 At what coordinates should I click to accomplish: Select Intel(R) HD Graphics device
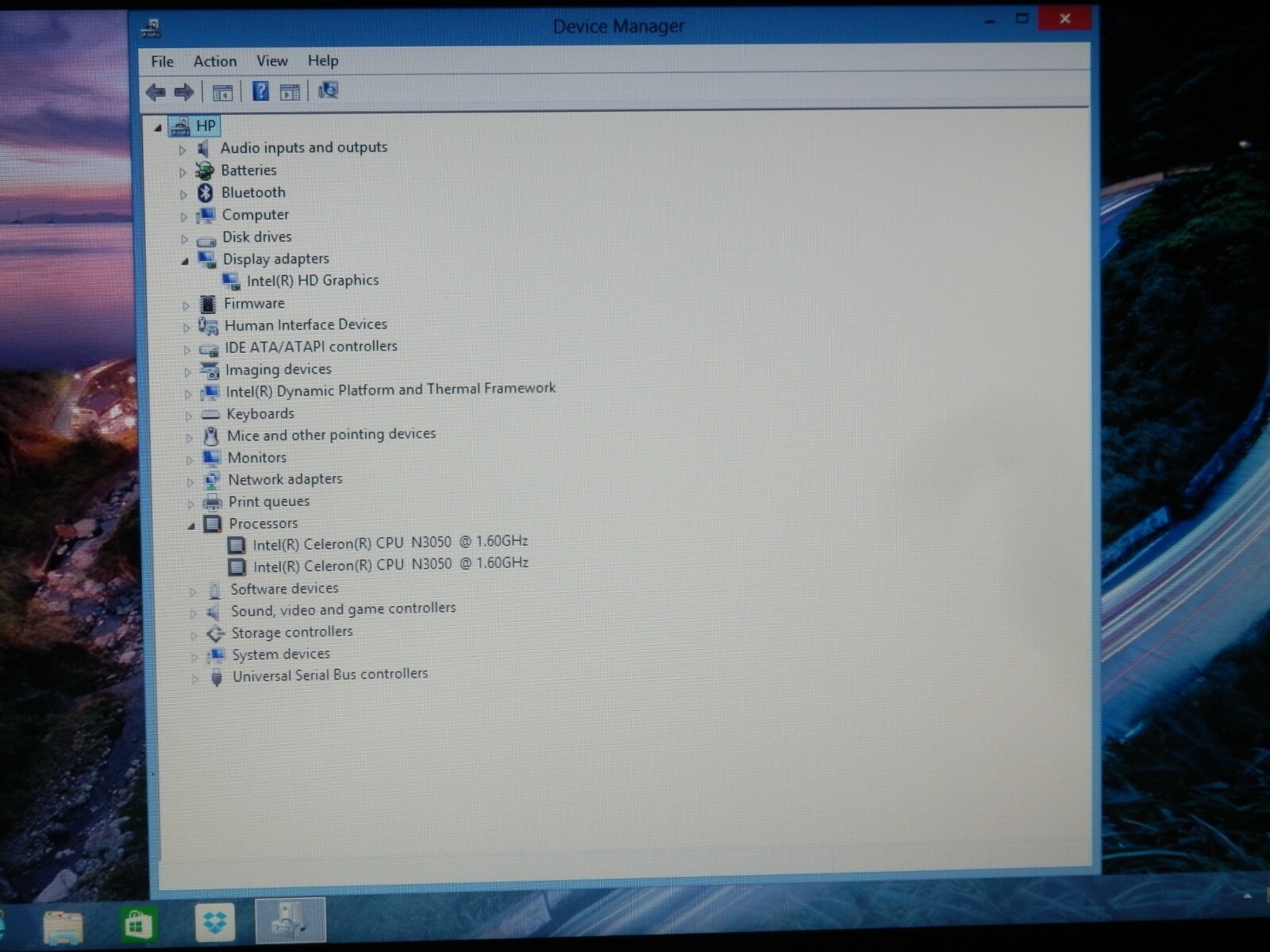(x=313, y=280)
